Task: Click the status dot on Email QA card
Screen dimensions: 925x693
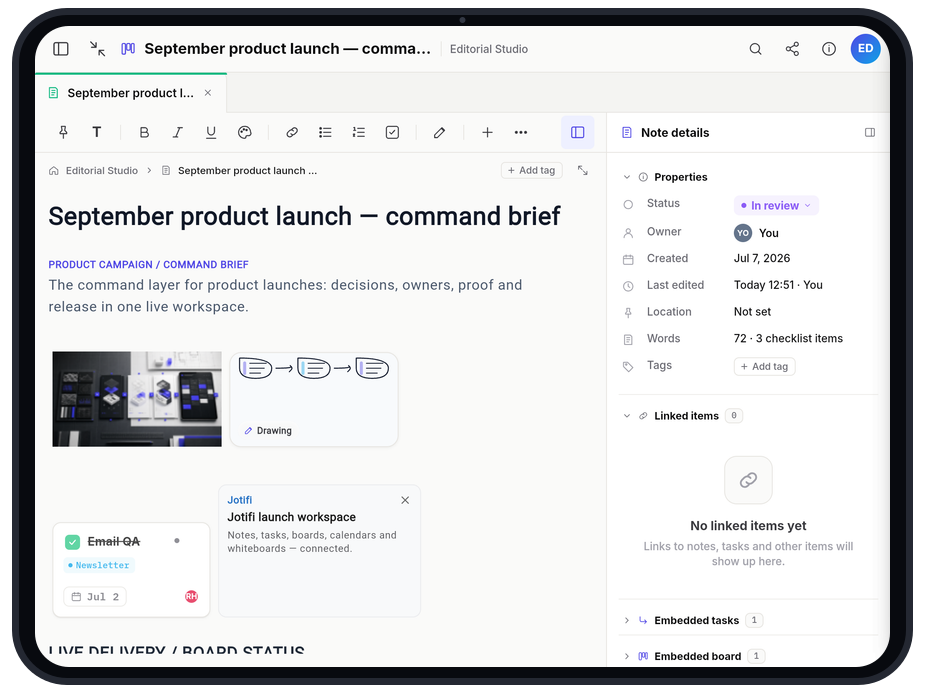Action: [x=177, y=541]
